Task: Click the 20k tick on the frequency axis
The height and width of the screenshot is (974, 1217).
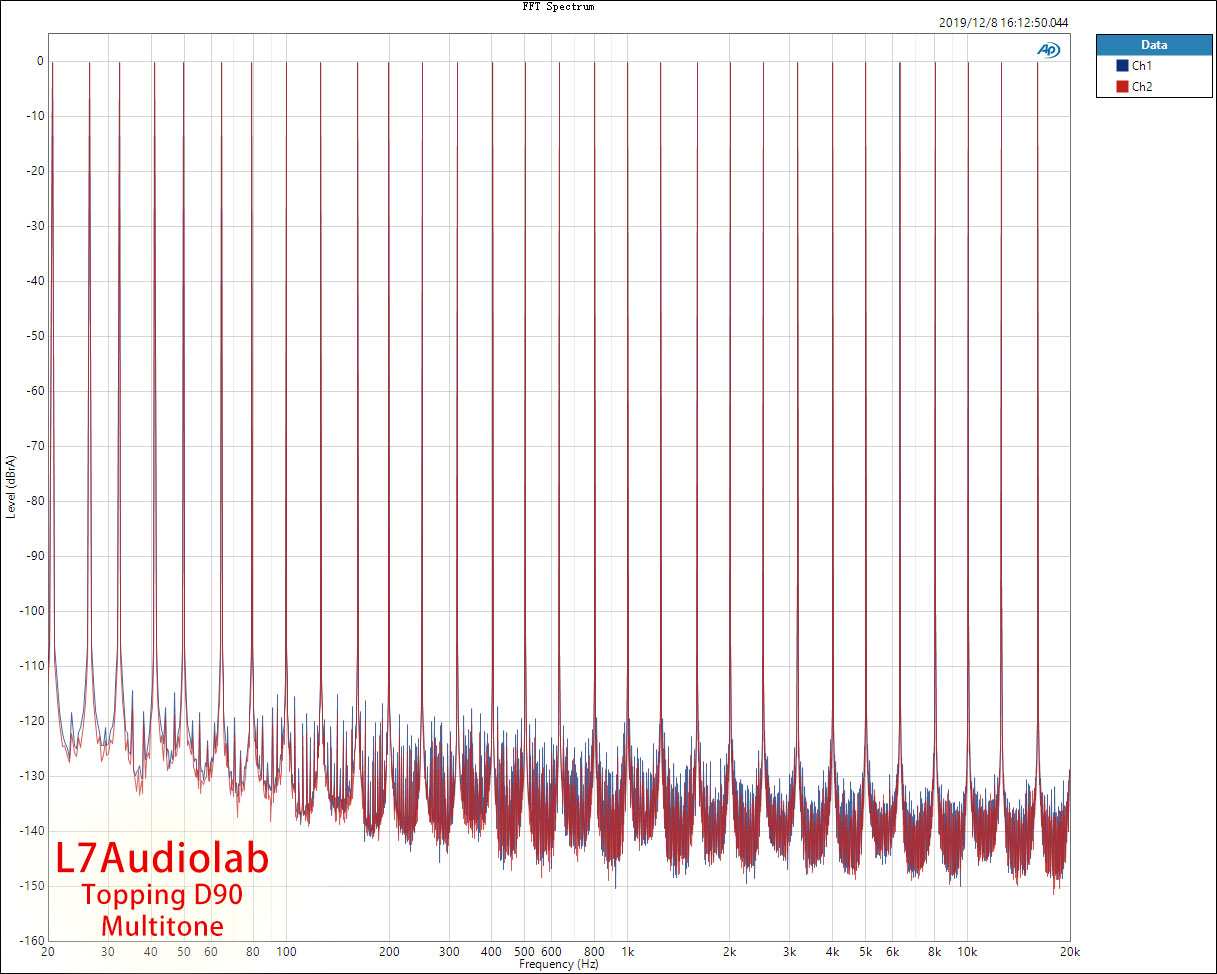Action: (x=1070, y=952)
